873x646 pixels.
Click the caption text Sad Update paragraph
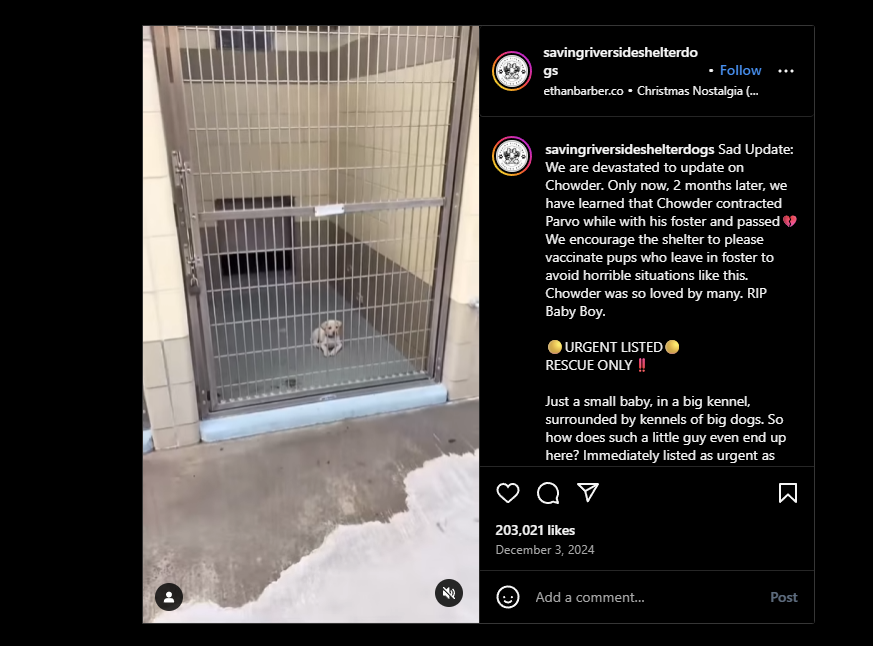[x=671, y=230]
